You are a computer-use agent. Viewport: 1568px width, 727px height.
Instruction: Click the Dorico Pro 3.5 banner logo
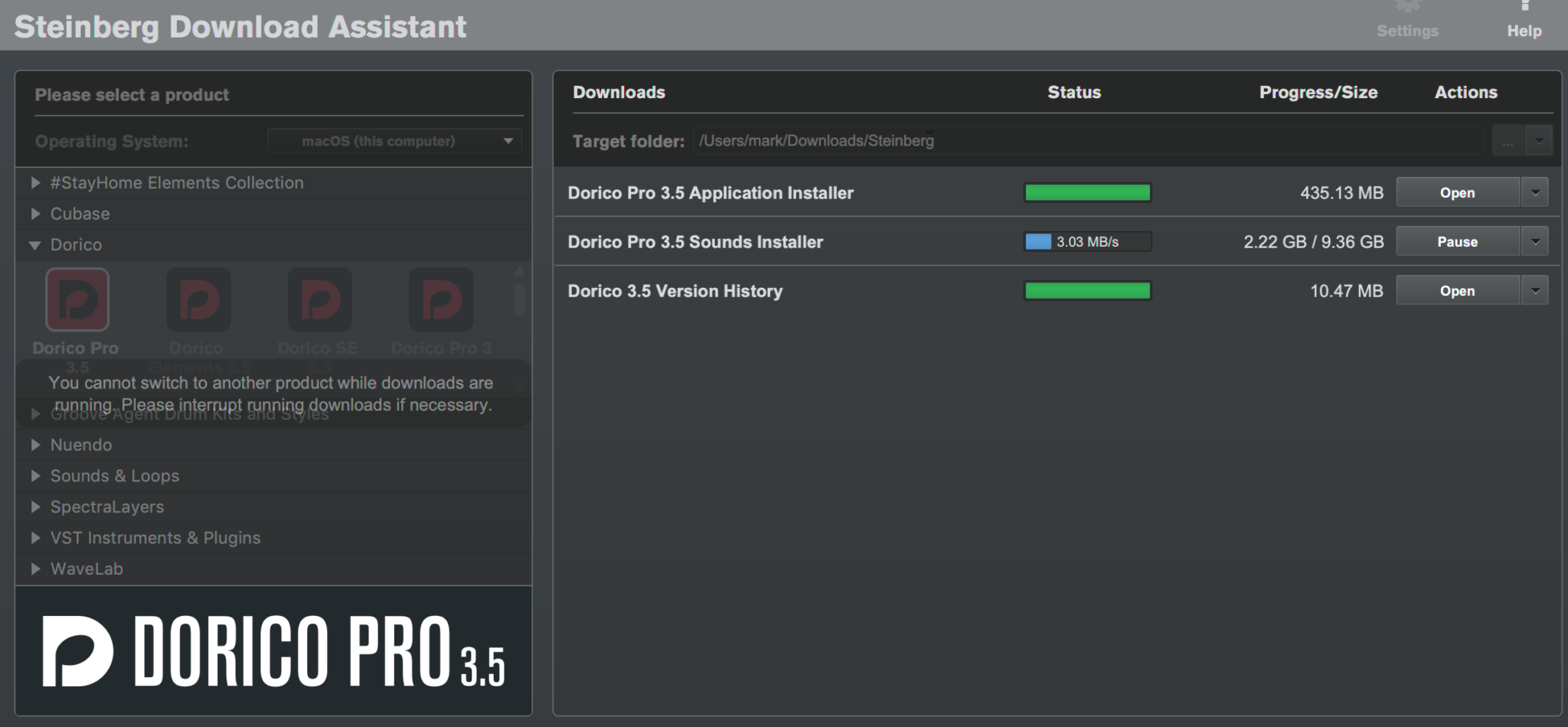273,651
